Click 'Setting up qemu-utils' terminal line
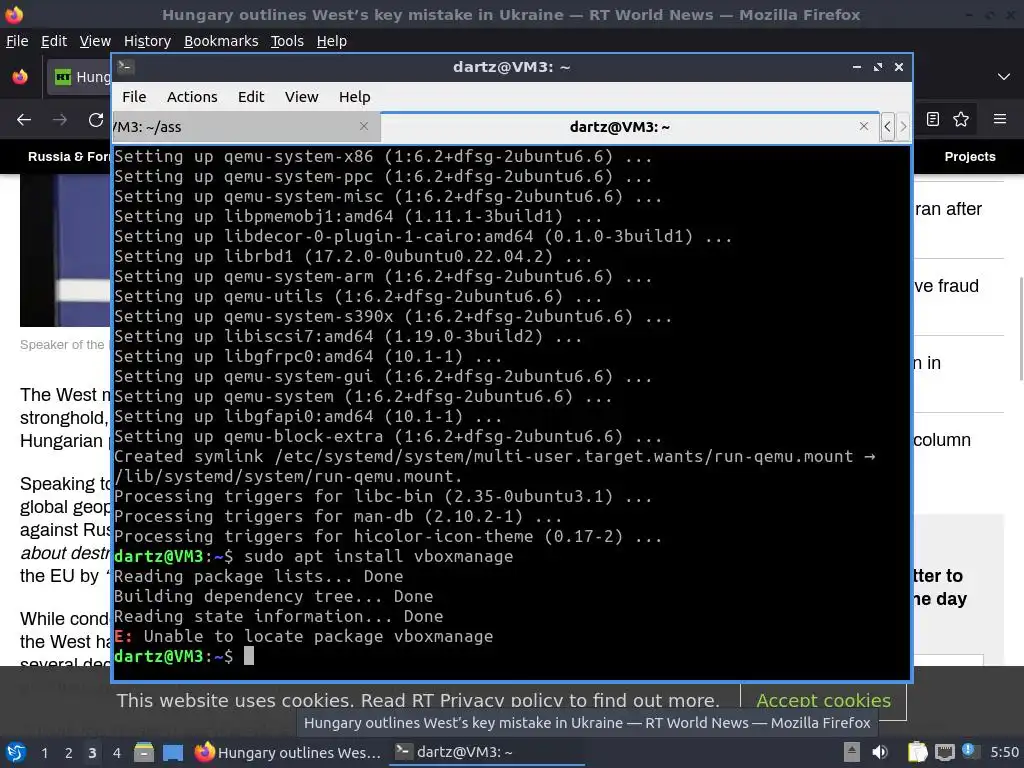 point(358,296)
